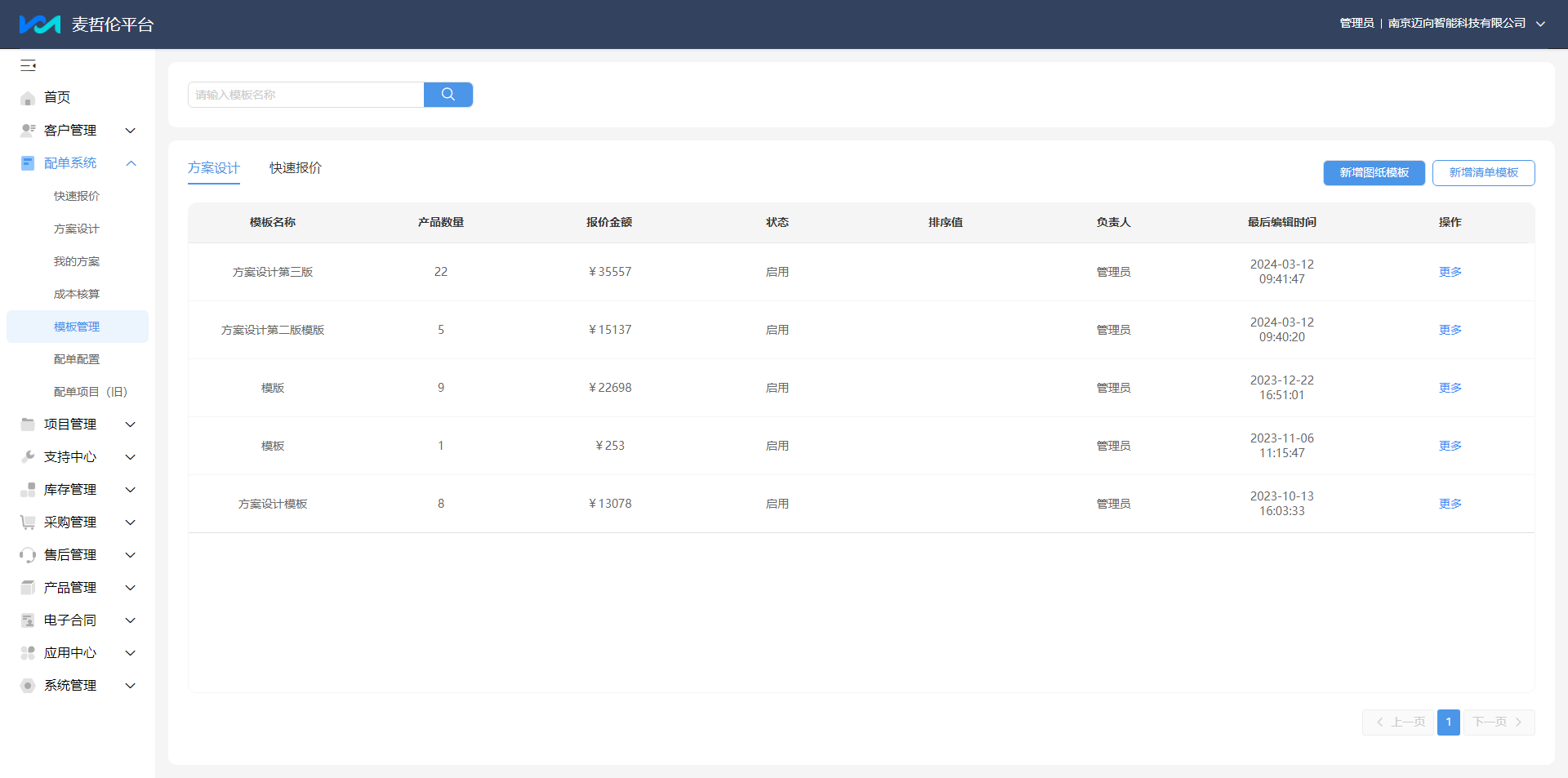Click 更多 for 方案设计第二版模版
The width and height of the screenshot is (1568, 778).
click(x=1450, y=330)
